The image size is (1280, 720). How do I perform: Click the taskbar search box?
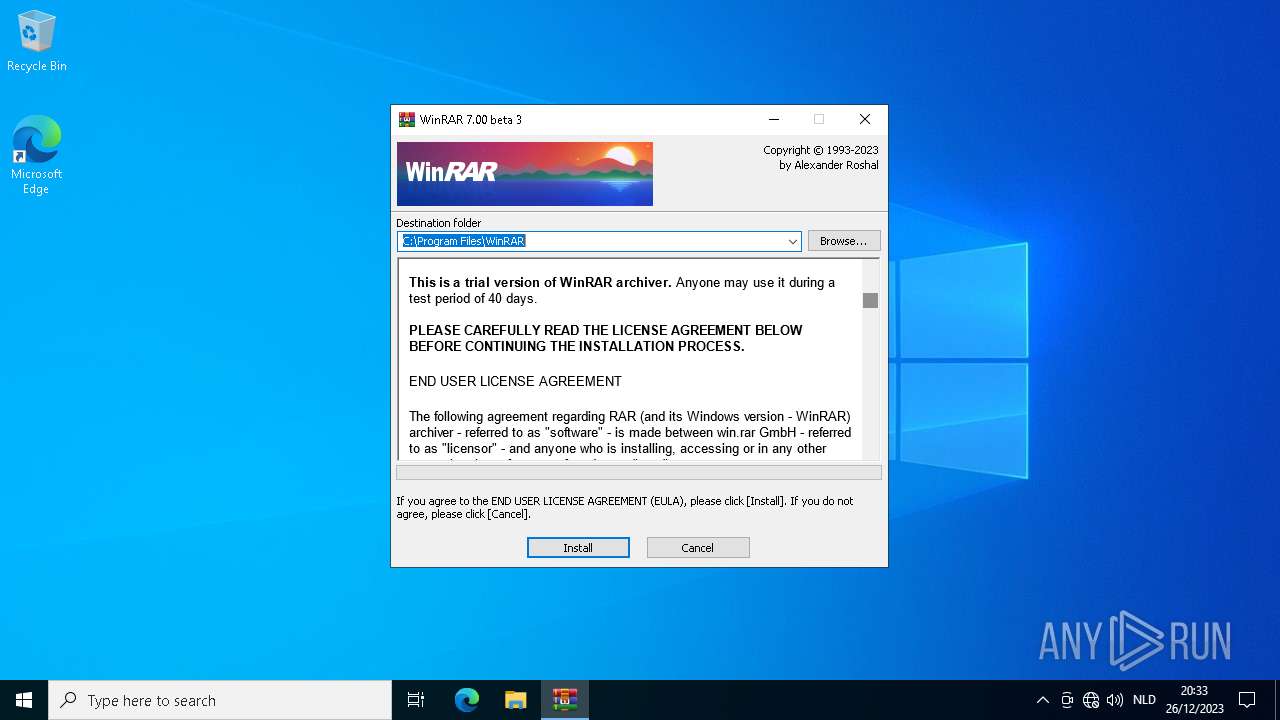[220, 700]
